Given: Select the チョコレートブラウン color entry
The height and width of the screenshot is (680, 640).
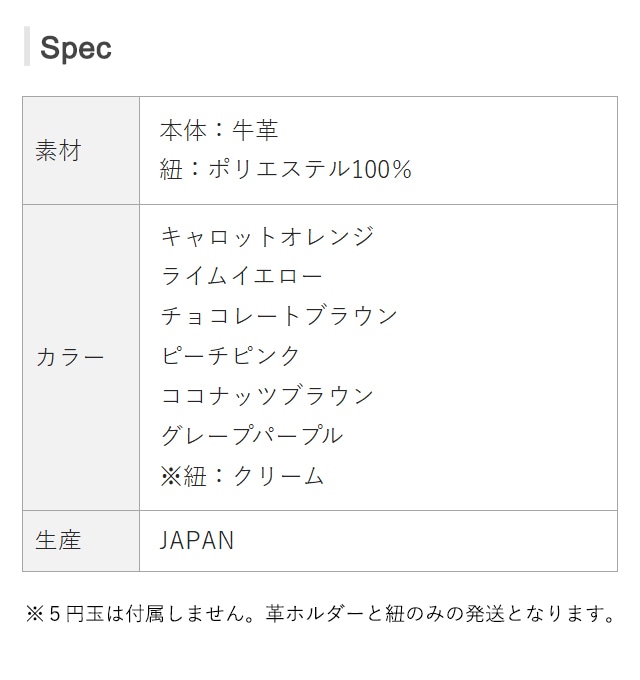Looking at the screenshot, I should (x=279, y=316).
